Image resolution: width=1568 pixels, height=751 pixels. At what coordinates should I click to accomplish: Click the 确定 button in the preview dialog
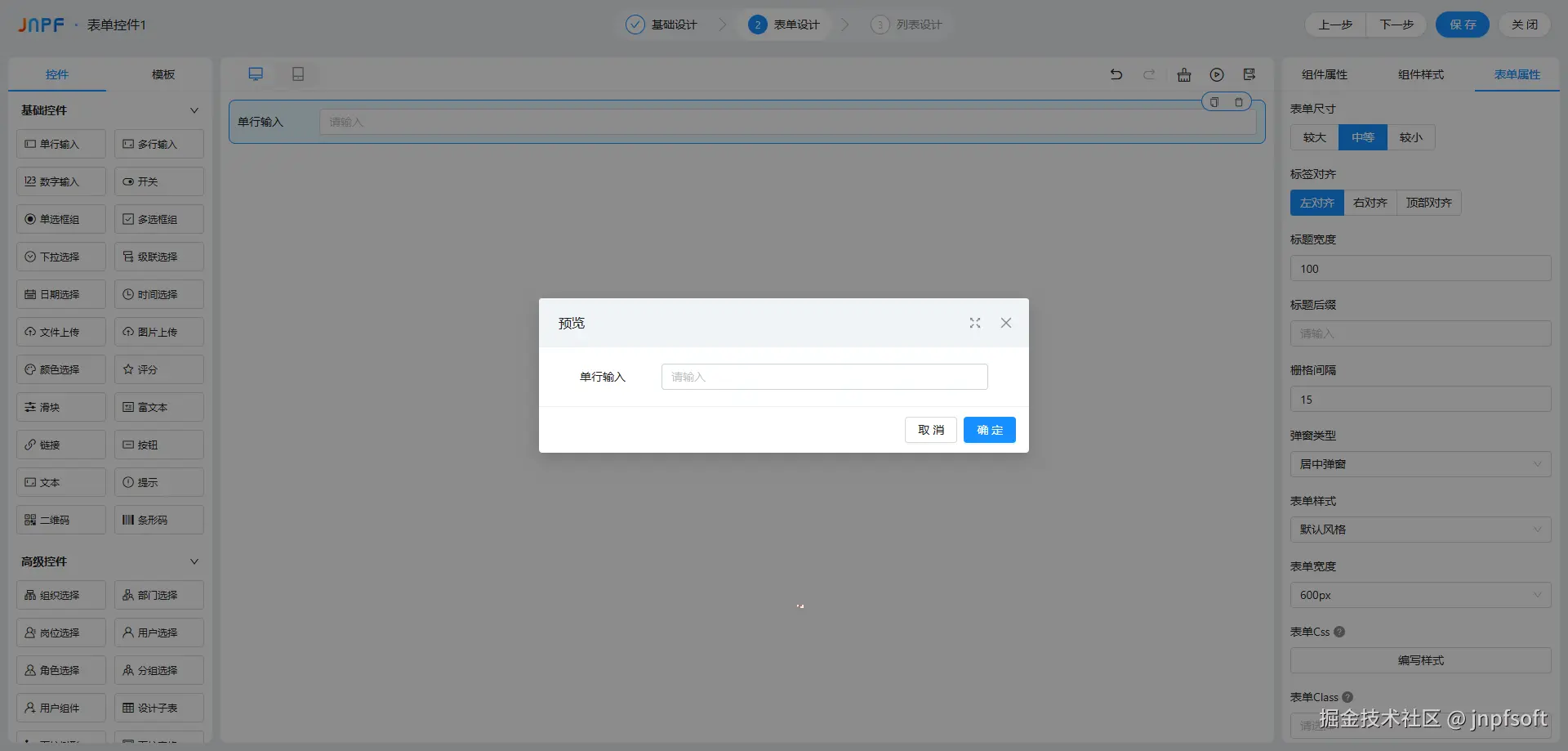point(990,430)
